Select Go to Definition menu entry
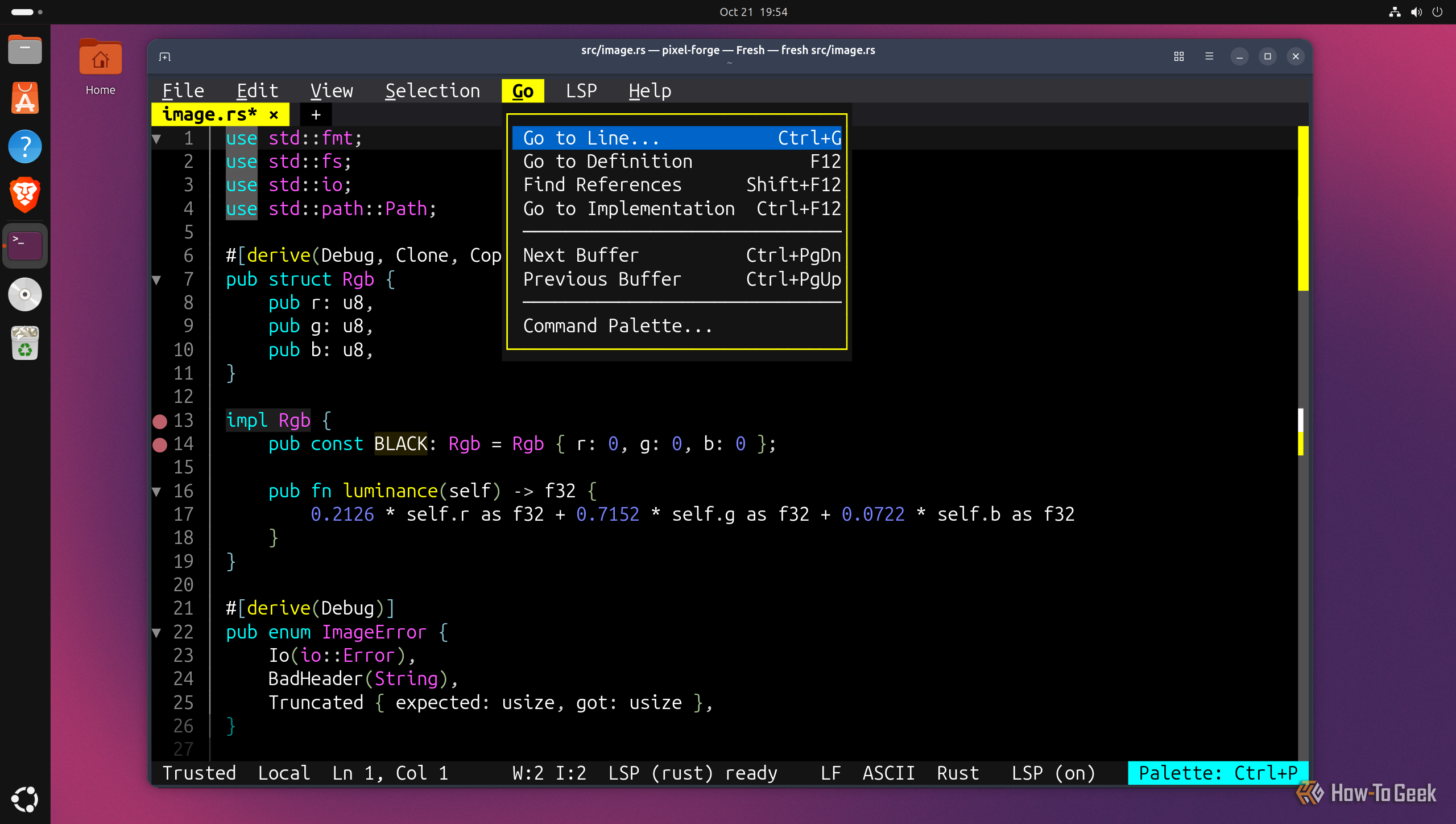This screenshot has height=824, width=1456. [677, 161]
